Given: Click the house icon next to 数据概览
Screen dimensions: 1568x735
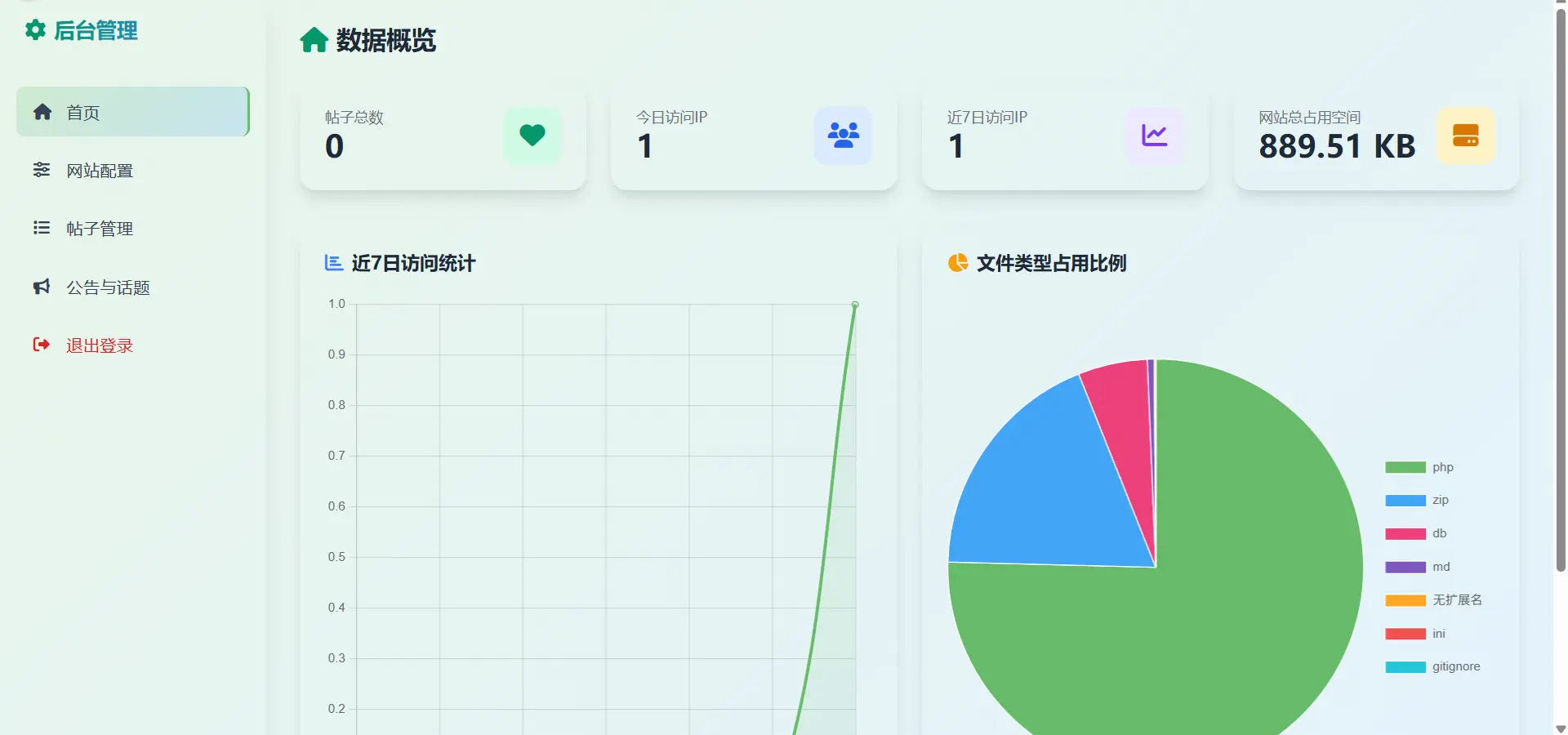Looking at the screenshot, I should (x=314, y=40).
